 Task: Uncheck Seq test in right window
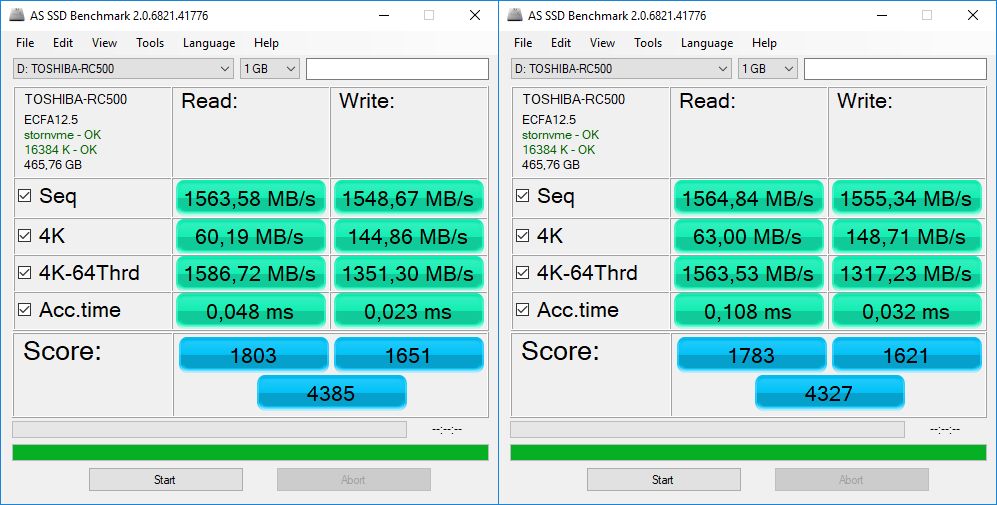pos(522,196)
